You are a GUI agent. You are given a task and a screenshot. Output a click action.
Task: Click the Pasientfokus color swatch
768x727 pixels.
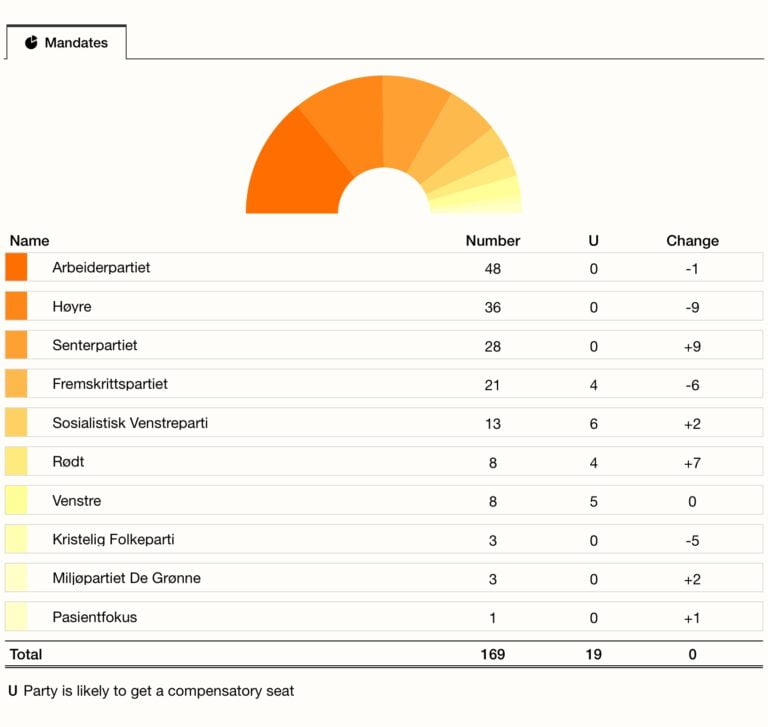pos(16,616)
